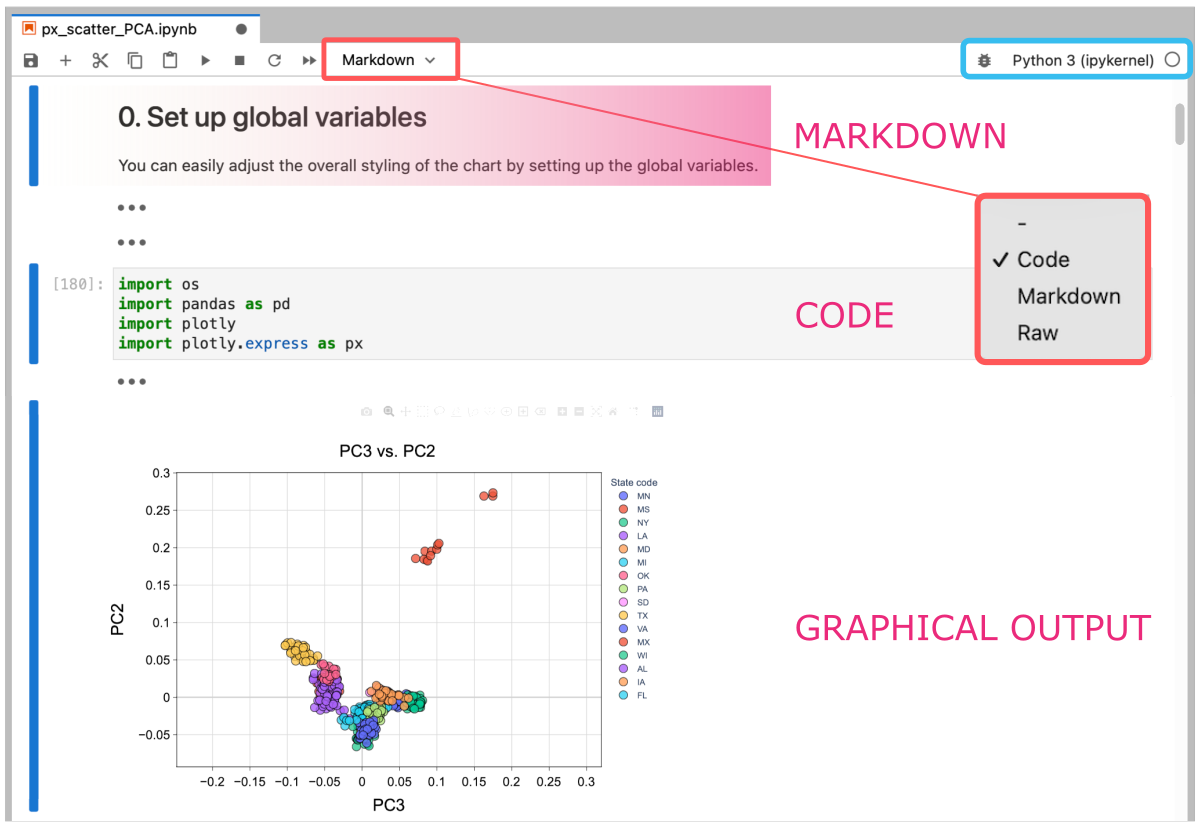This screenshot has width=1200, height=827.
Task: Interrupt the kernel using the stop square
Action: (x=240, y=60)
